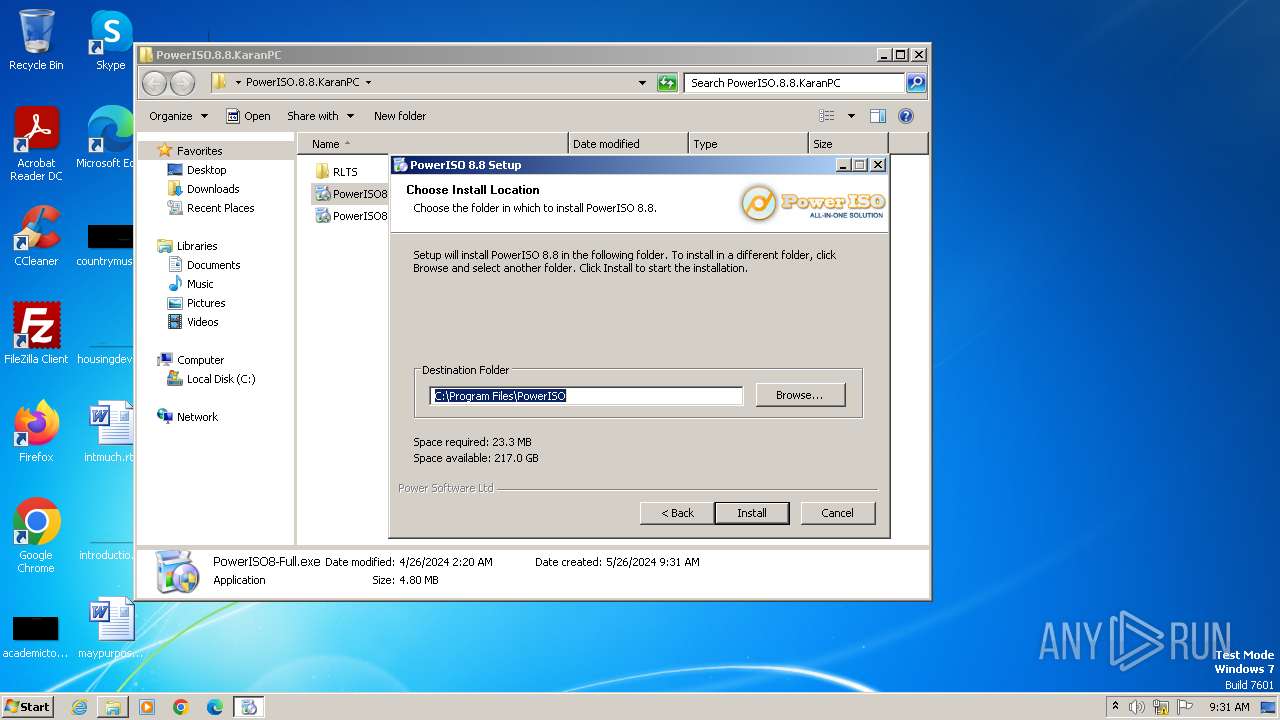Click the Open toolbar item

(248, 116)
